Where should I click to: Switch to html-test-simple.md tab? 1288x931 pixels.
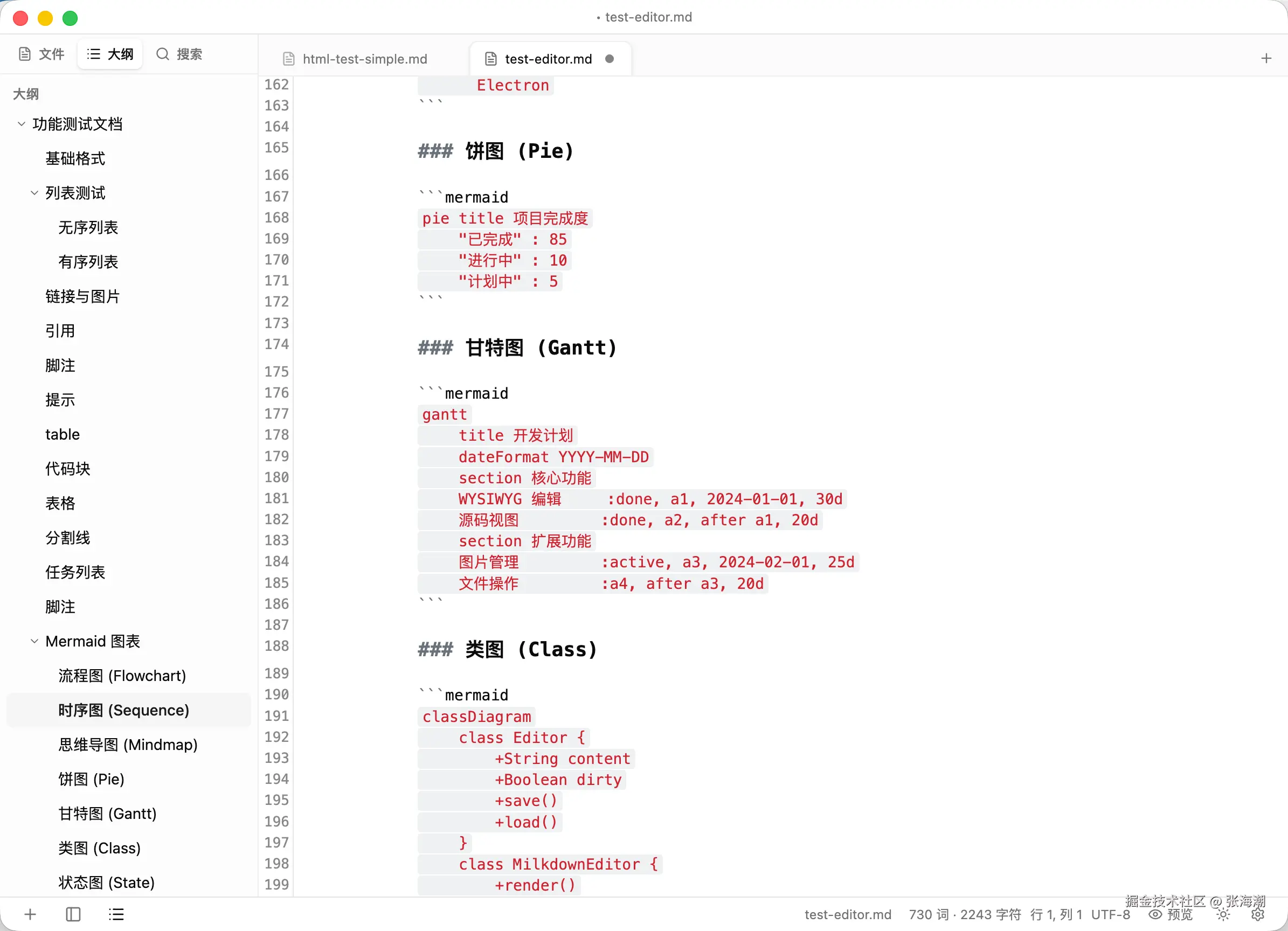365,59
